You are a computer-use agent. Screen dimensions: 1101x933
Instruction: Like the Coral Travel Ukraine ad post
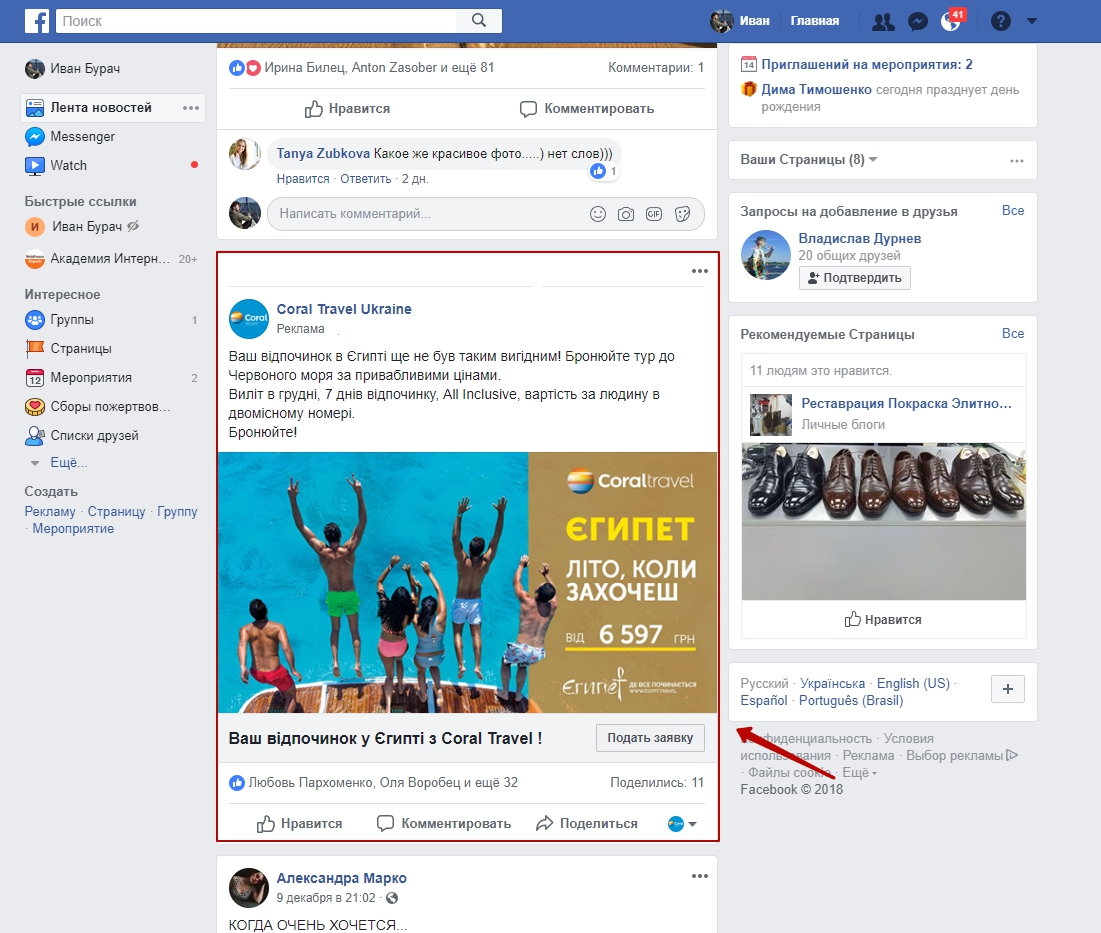[x=300, y=824]
